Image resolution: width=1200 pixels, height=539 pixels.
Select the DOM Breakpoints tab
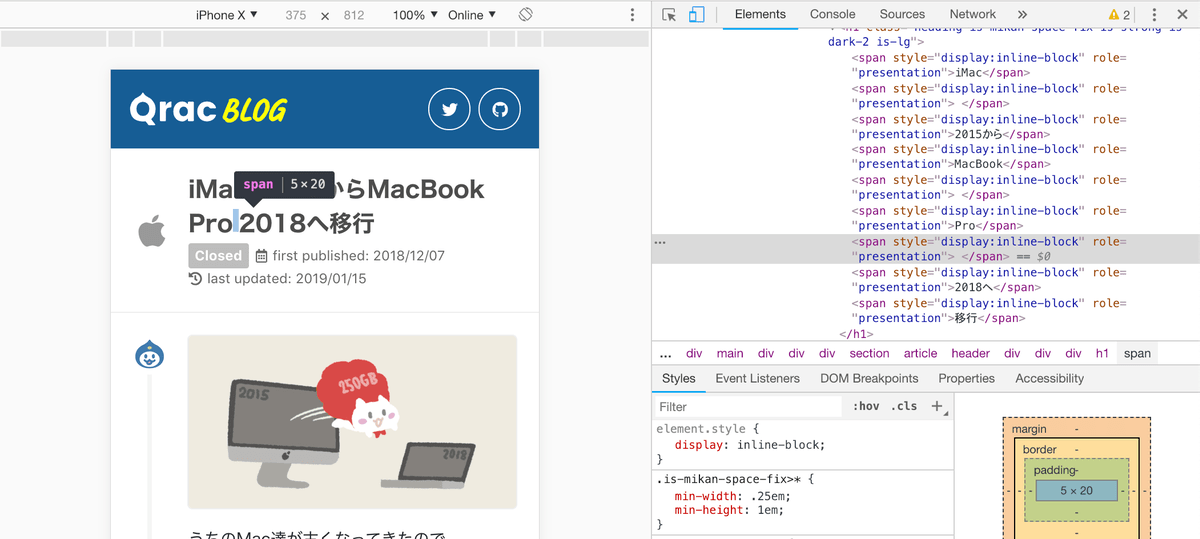[869, 378]
